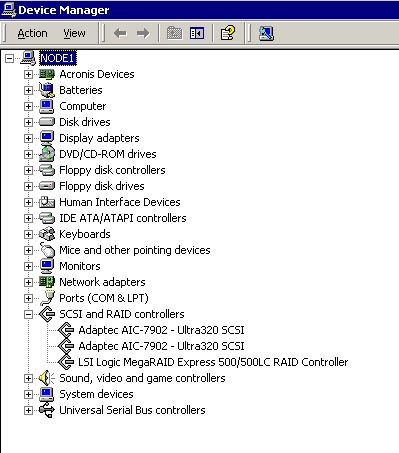Click the Up one level folder icon
The width and height of the screenshot is (399, 453).
pyautogui.click(x=174, y=33)
